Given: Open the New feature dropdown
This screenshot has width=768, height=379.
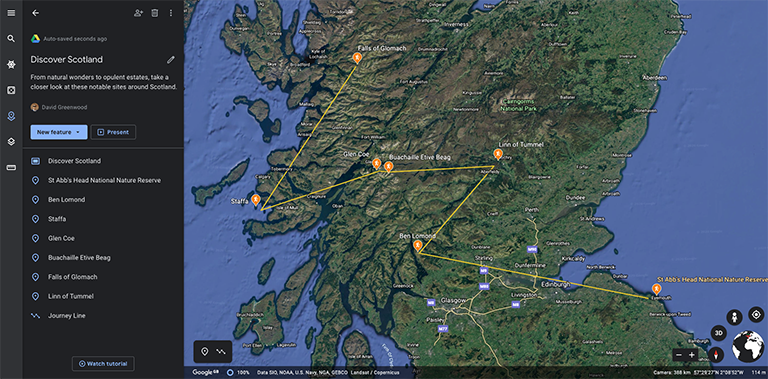Looking at the screenshot, I should 59,132.
